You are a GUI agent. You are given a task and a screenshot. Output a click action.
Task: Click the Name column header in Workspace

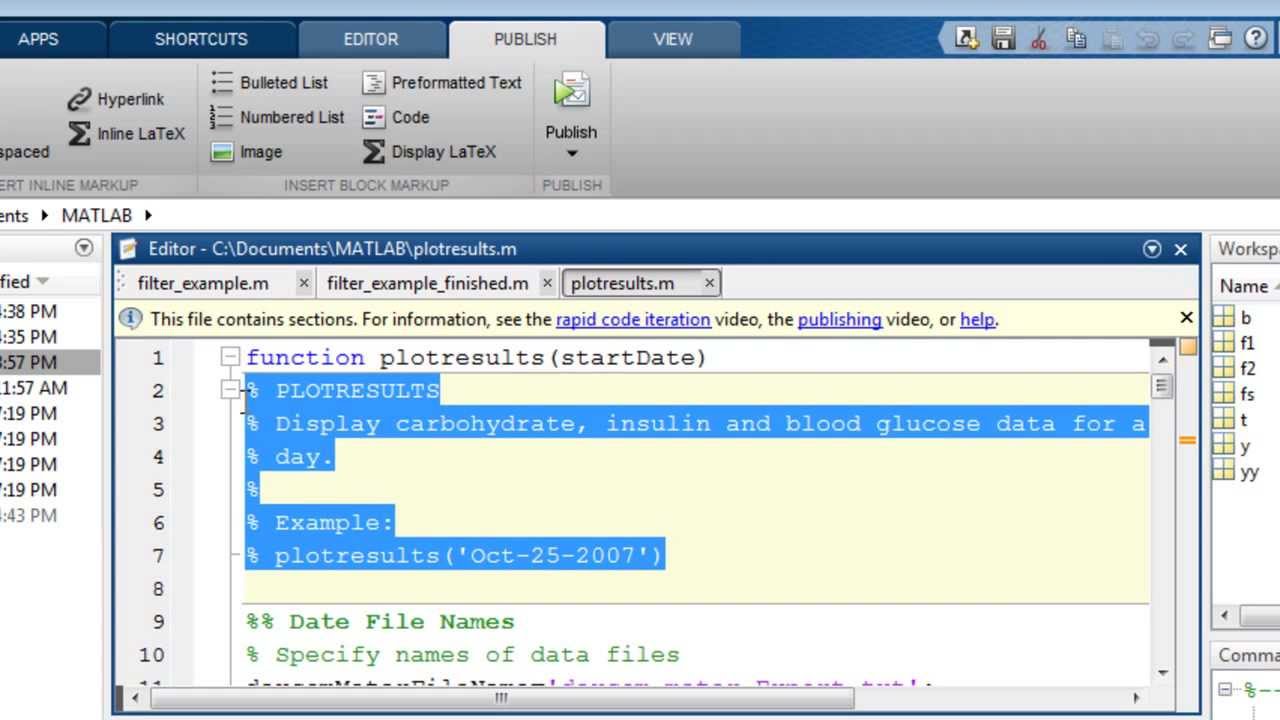coord(1243,286)
